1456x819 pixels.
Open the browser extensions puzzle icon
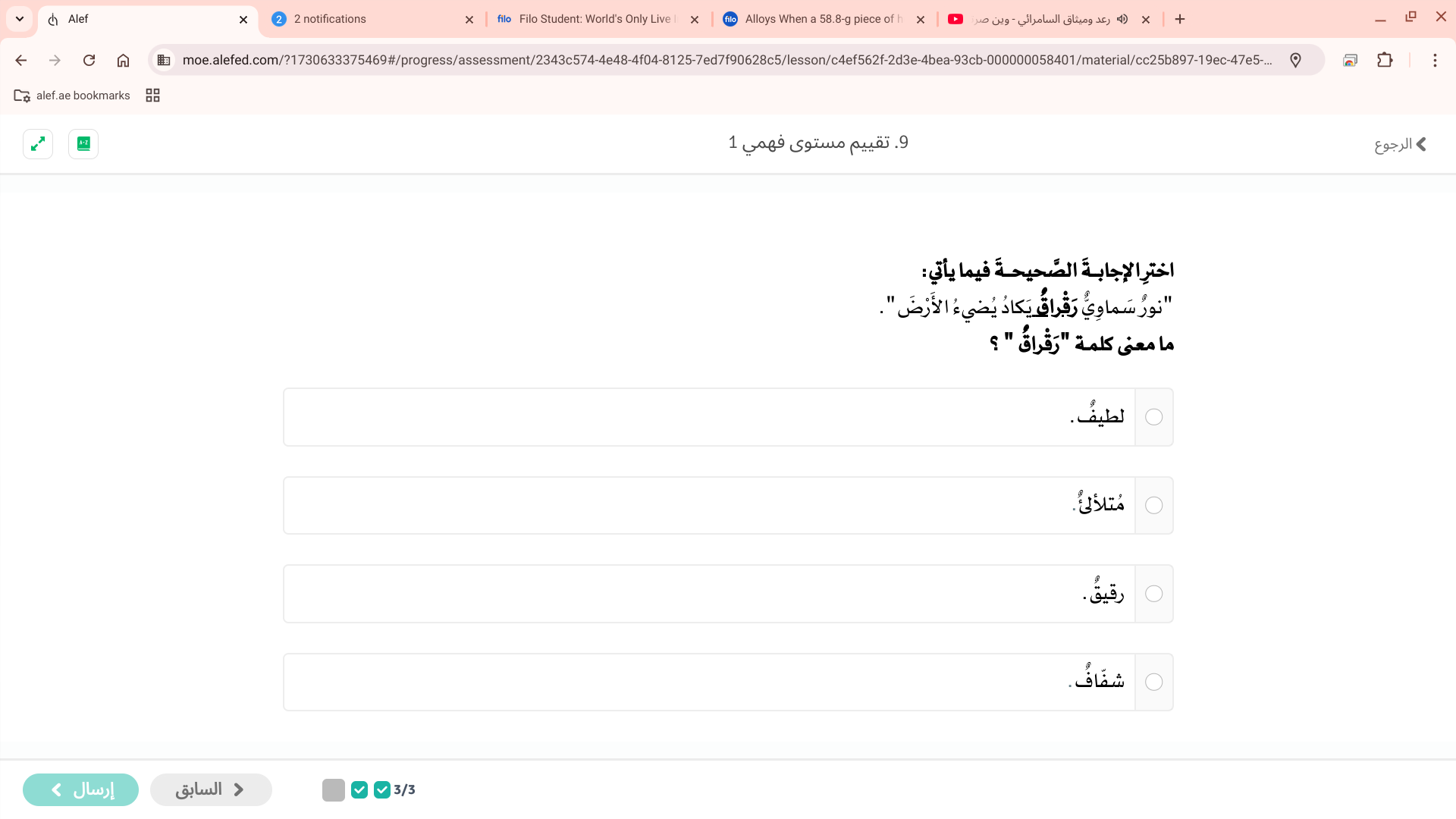1385,61
